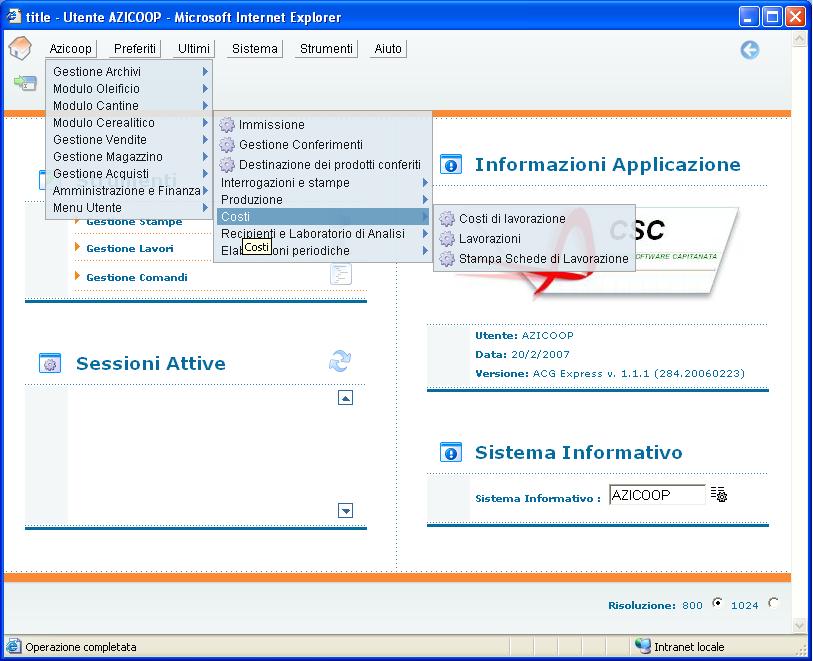Click the list-gear icon next to AZICOOP field
The image size is (813, 661).
click(x=719, y=494)
